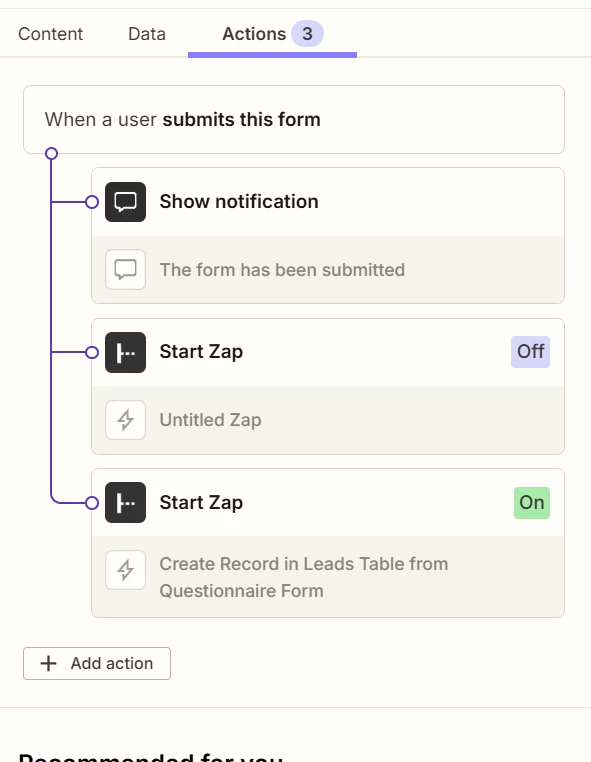Expand the Show notification action card
Viewport: 591px width, 762px height.
[328, 202]
